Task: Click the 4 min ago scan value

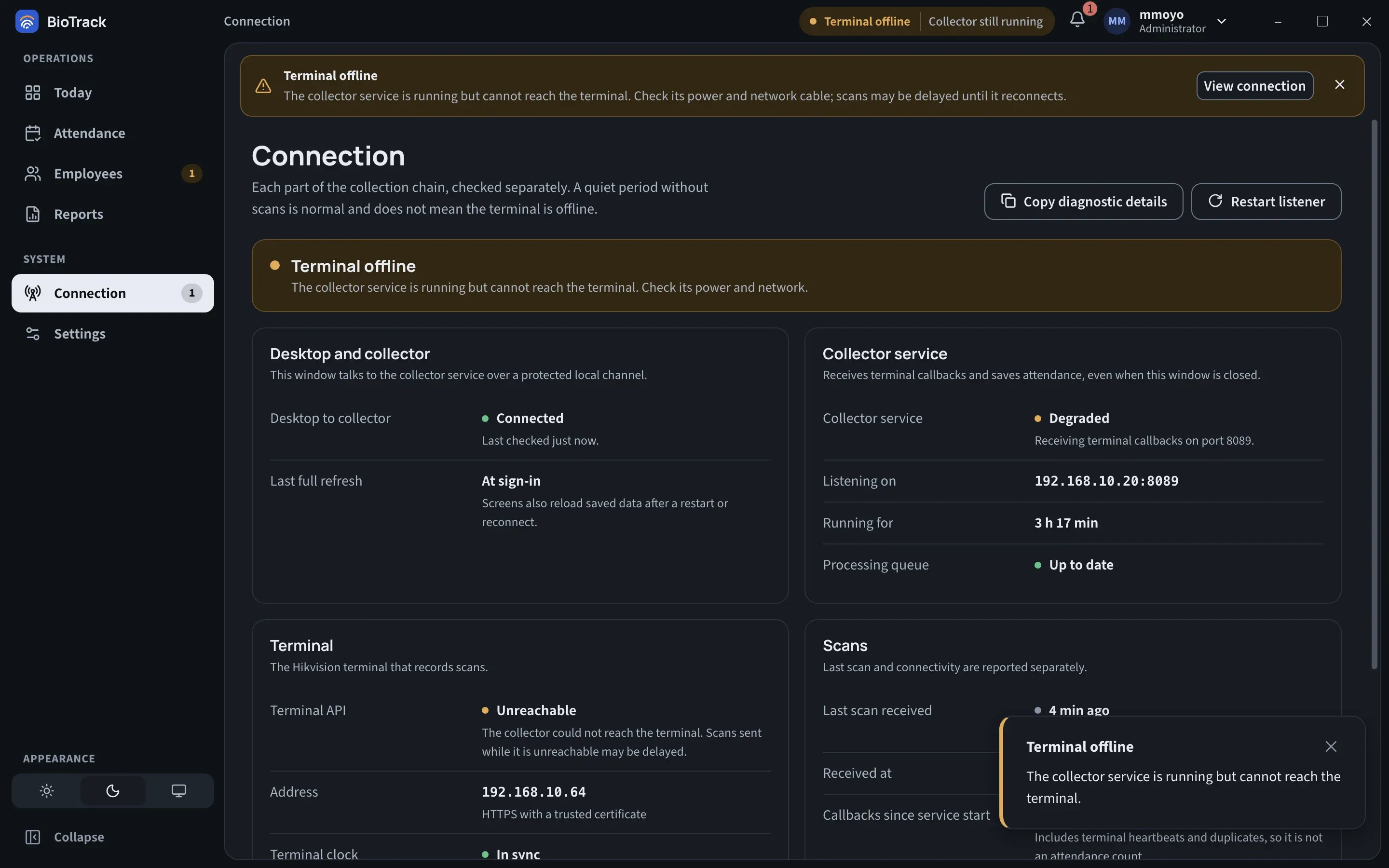Action: pos(1072,710)
